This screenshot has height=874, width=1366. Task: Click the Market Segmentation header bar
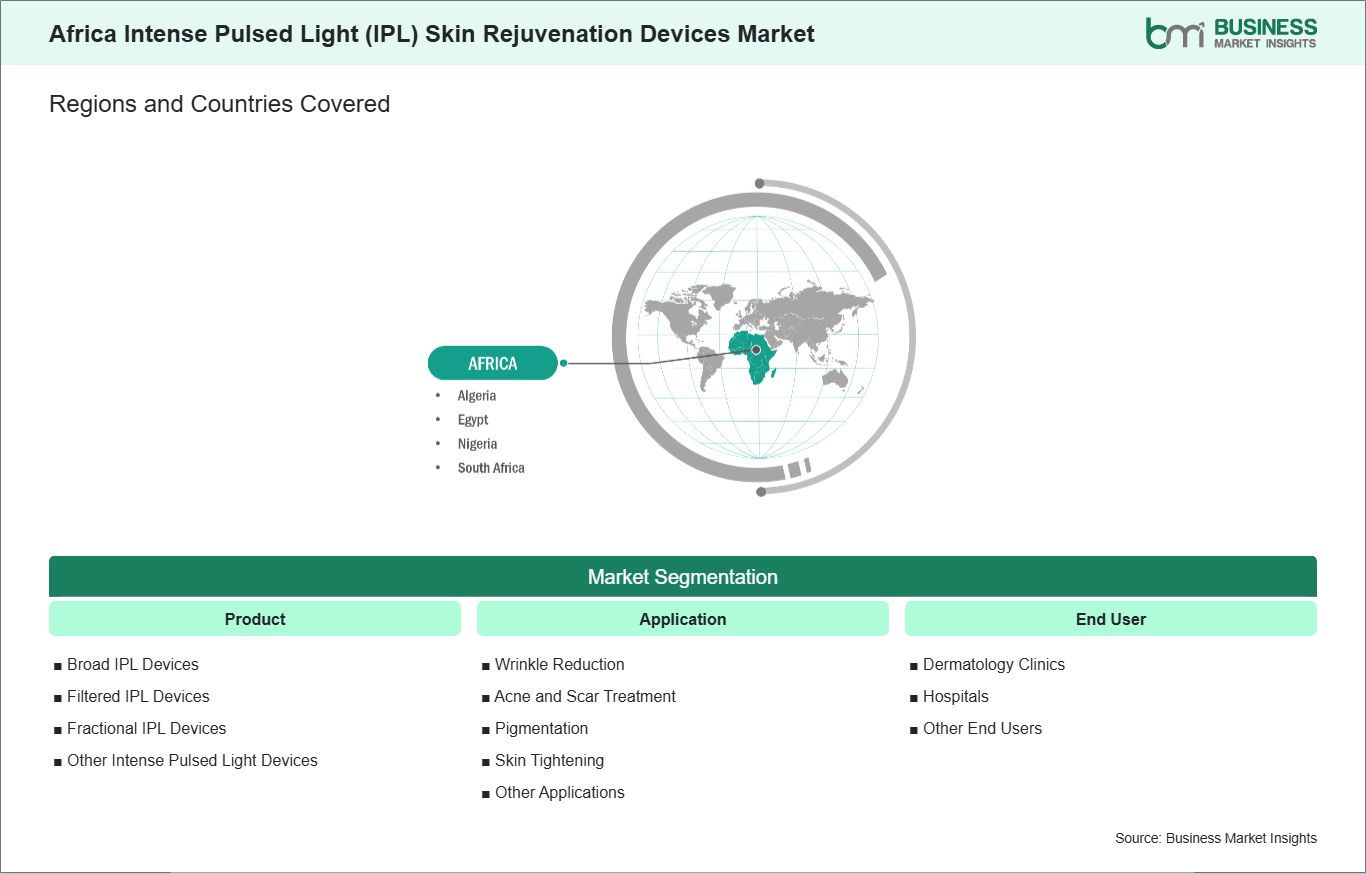[x=683, y=577]
